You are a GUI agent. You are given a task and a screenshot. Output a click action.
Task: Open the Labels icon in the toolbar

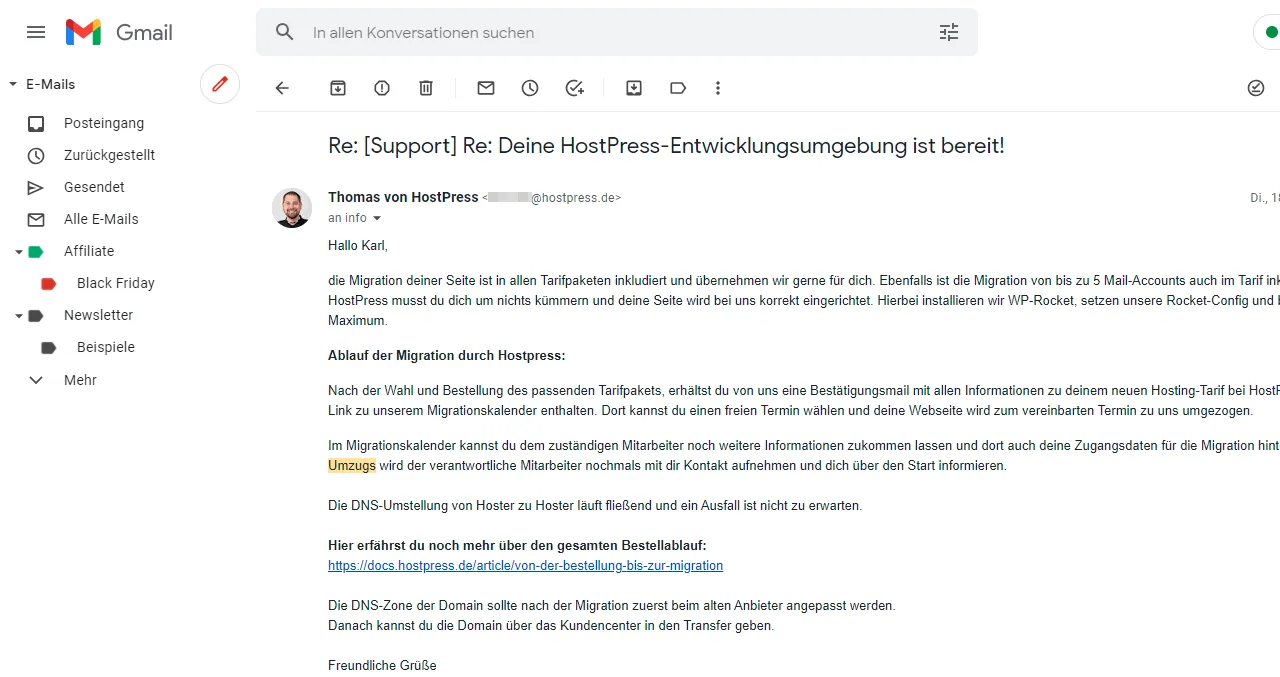pyautogui.click(x=678, y=88)
